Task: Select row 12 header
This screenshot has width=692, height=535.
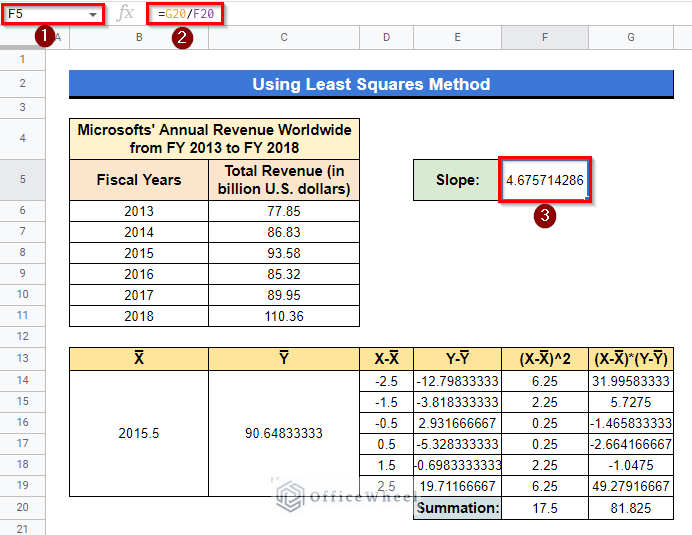Action: 23,336
